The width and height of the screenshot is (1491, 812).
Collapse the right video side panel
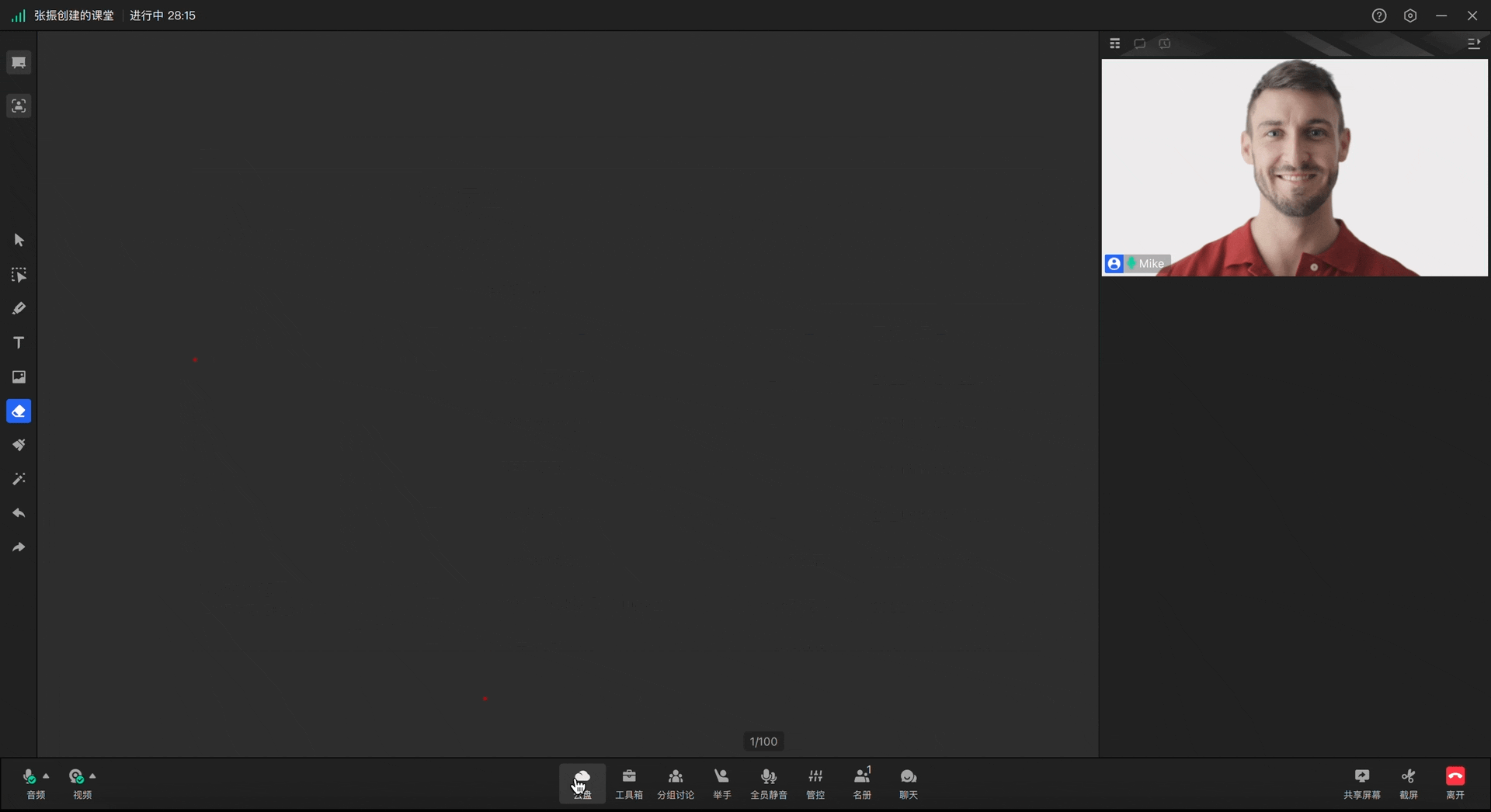(1474, 43)
